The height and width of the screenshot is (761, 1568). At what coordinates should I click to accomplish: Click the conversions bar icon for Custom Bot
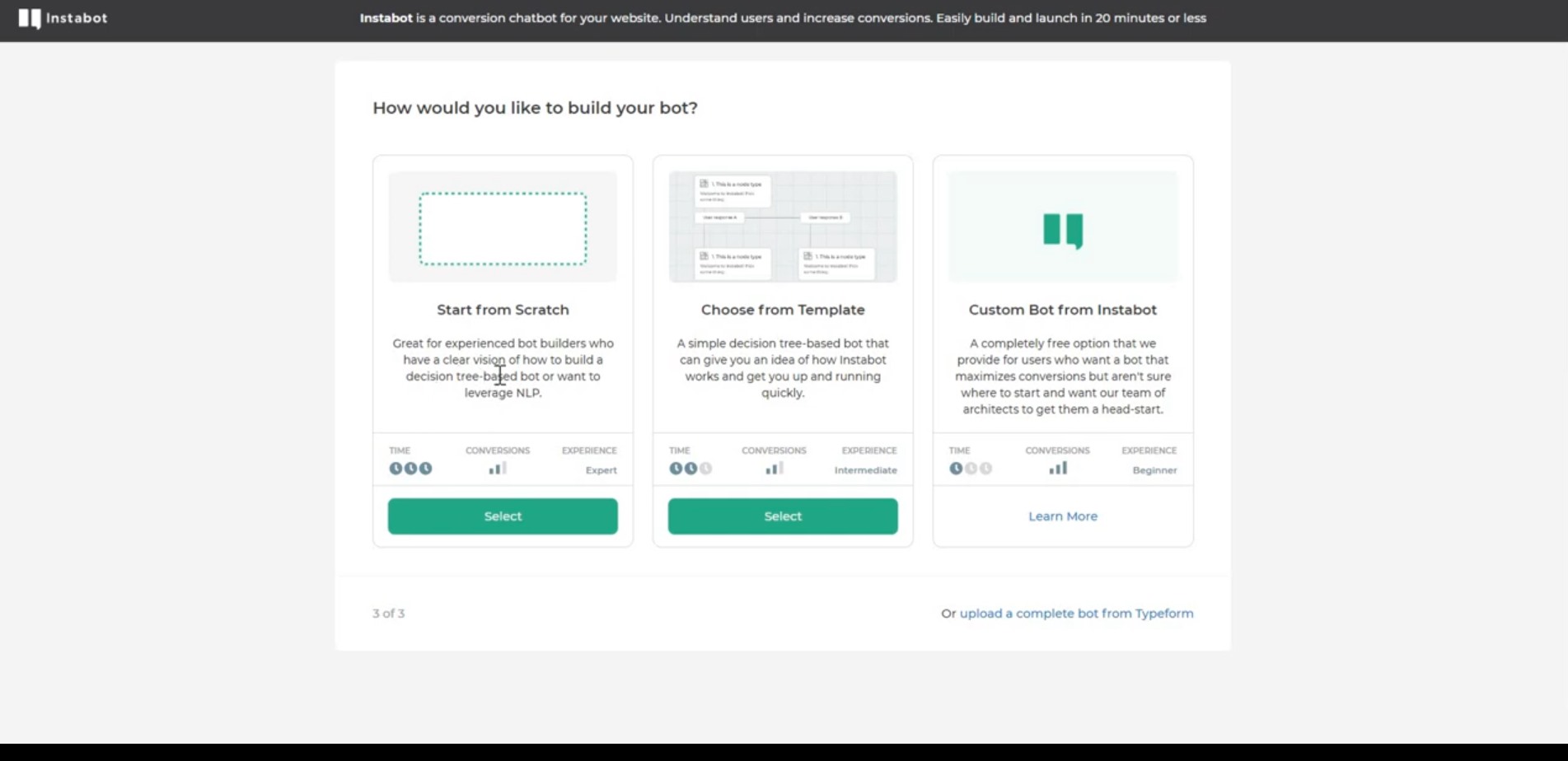click(1058, 469)
